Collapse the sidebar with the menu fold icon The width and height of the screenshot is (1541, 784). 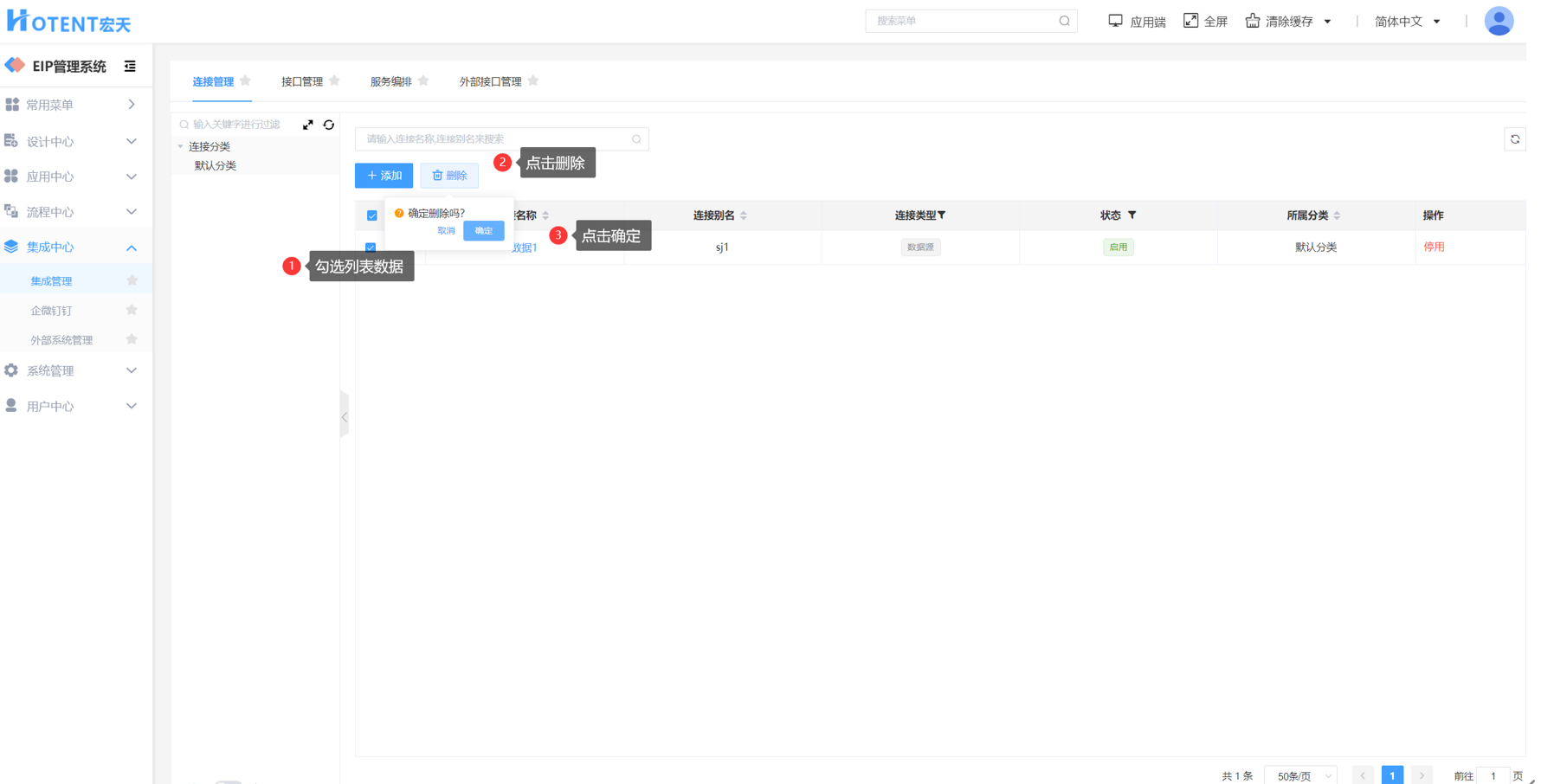[x=130, y=67]
